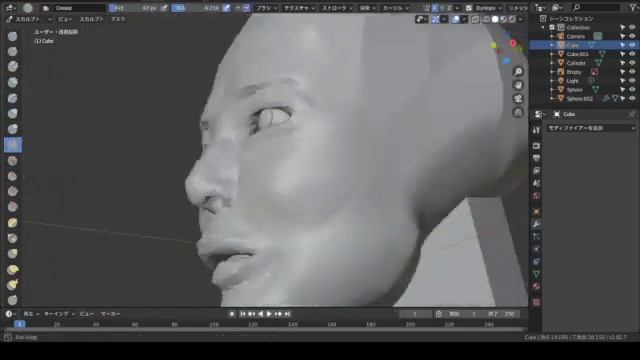
Task: Jump to the first frame
Action: tap(242, 314)
